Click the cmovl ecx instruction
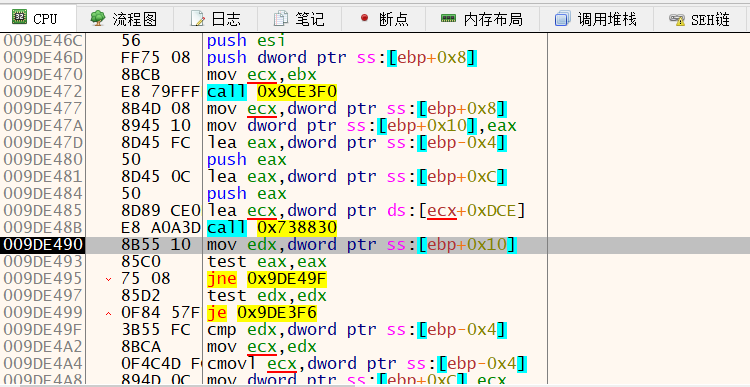The height and width of the screenshot is (387, 750). click(x=367, y=364)
